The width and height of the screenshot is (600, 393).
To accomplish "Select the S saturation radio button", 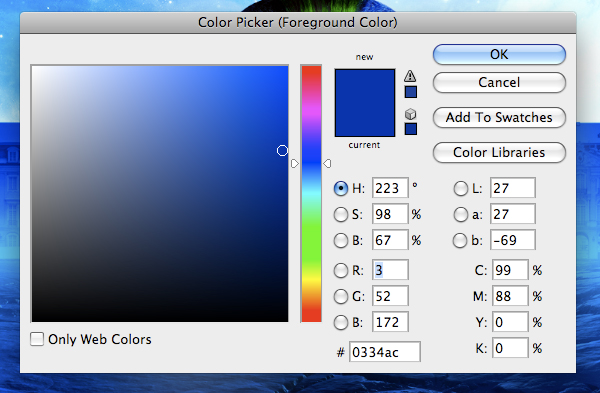I will [341, 214].
